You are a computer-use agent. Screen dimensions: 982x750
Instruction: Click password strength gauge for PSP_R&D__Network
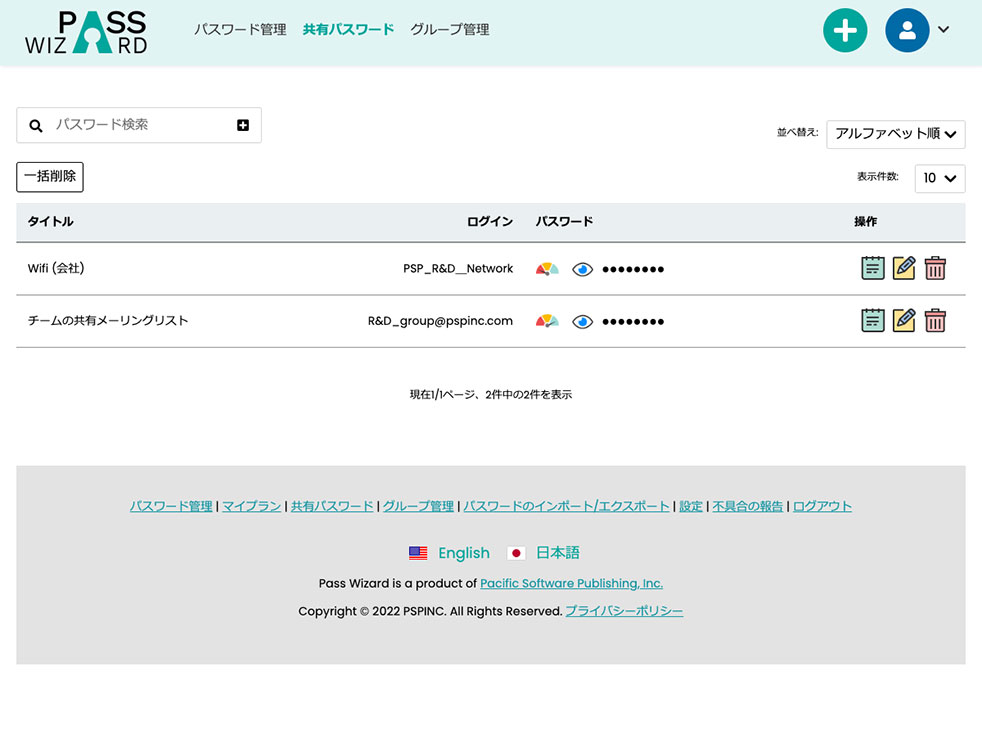(x=547, y=269)
